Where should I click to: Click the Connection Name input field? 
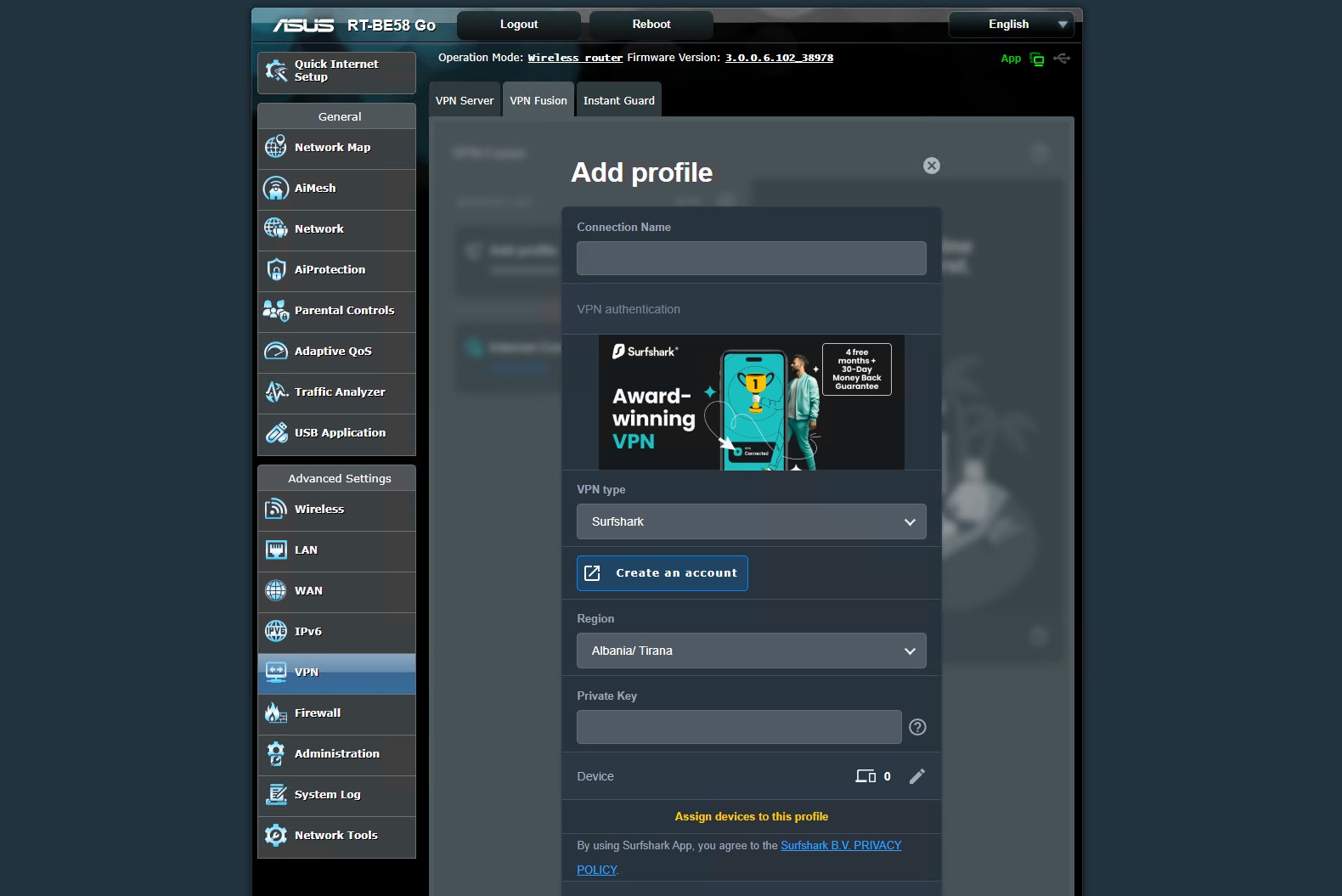tap(752, 258)
